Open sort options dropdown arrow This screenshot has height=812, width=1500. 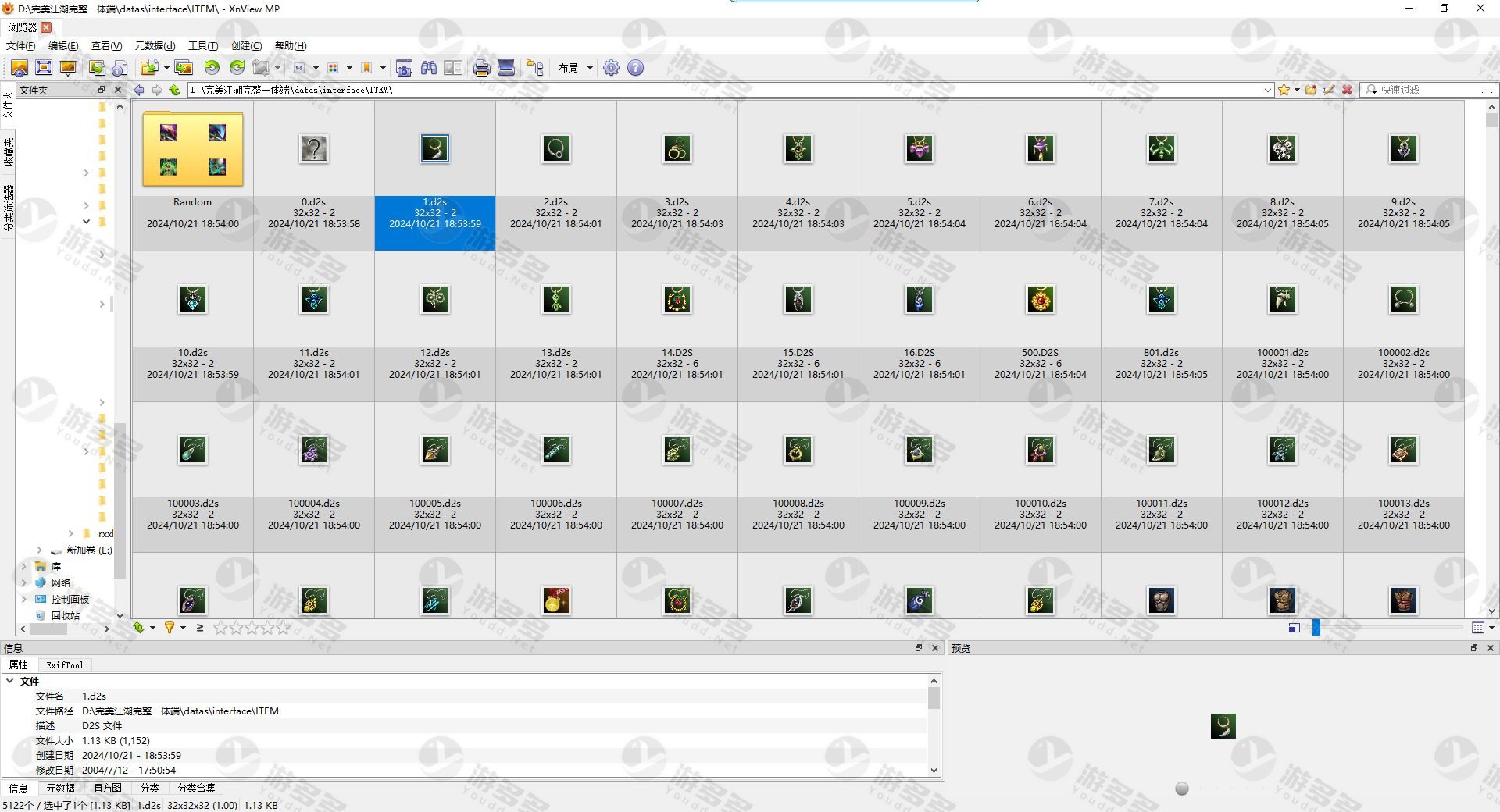click(152, 627)
